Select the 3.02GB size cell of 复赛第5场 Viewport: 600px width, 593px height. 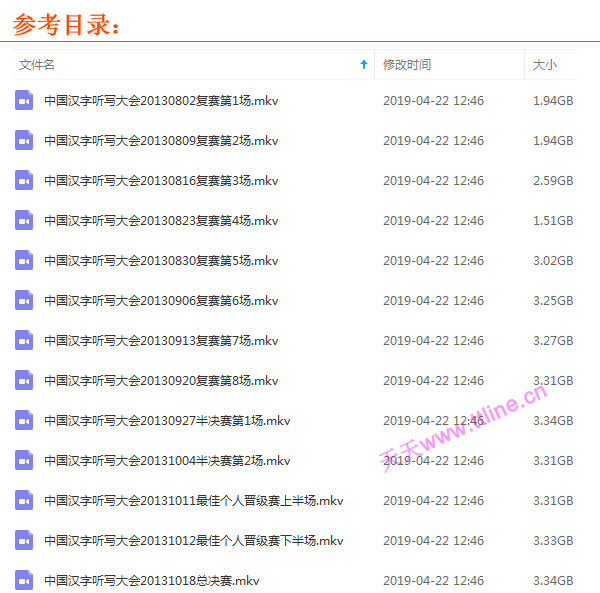click(553, 261)
